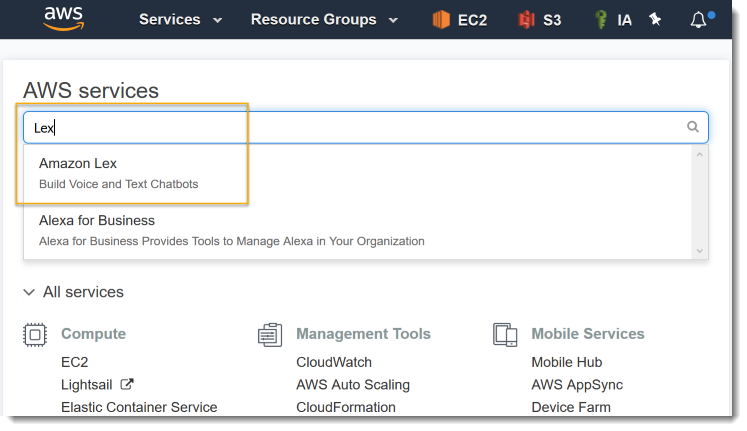The height and width of the screenshot is (431, 747).
Task: Click the All services heading
Action: (x=83, y=292)
